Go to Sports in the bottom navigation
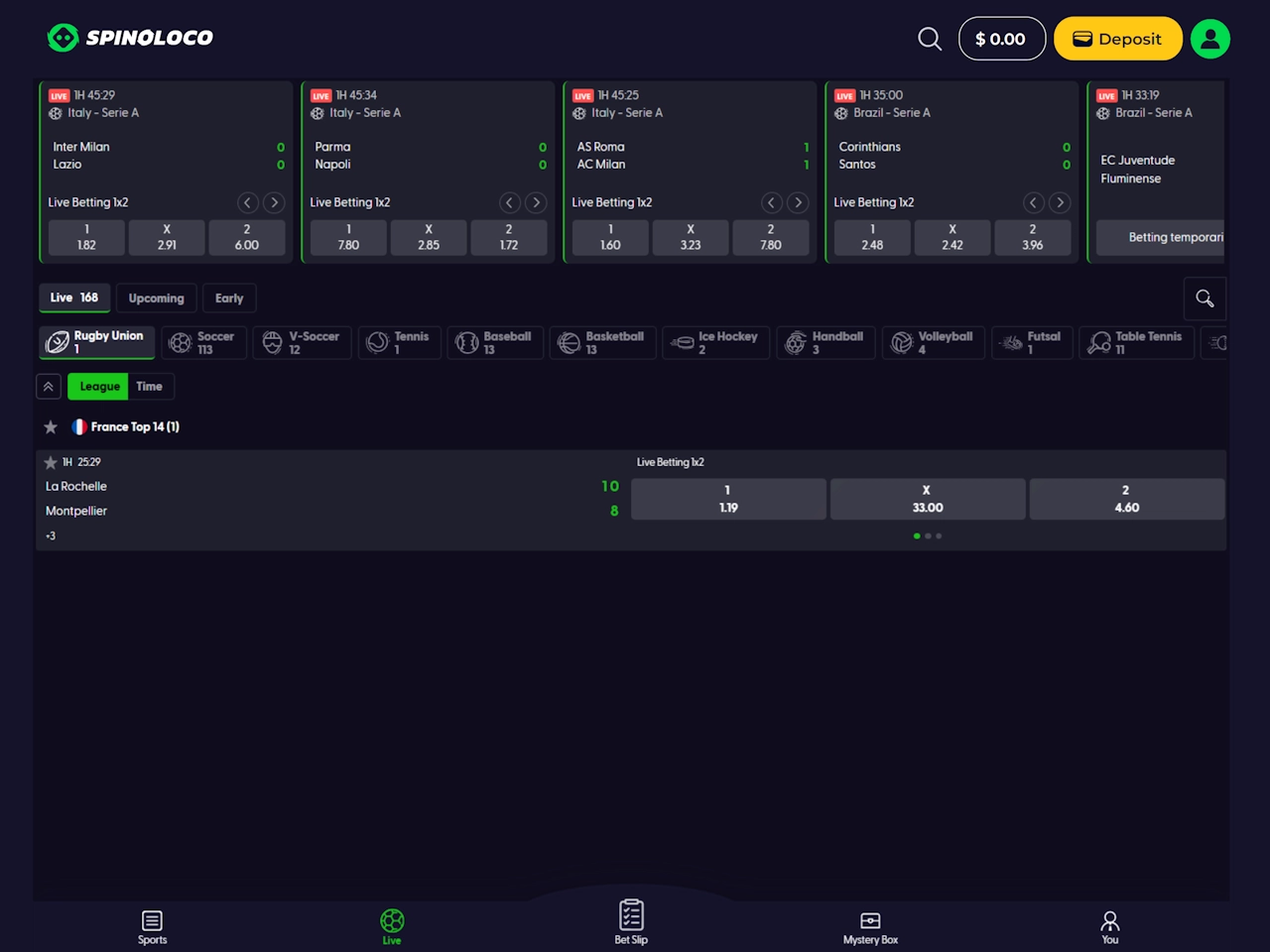 [152, 927]
